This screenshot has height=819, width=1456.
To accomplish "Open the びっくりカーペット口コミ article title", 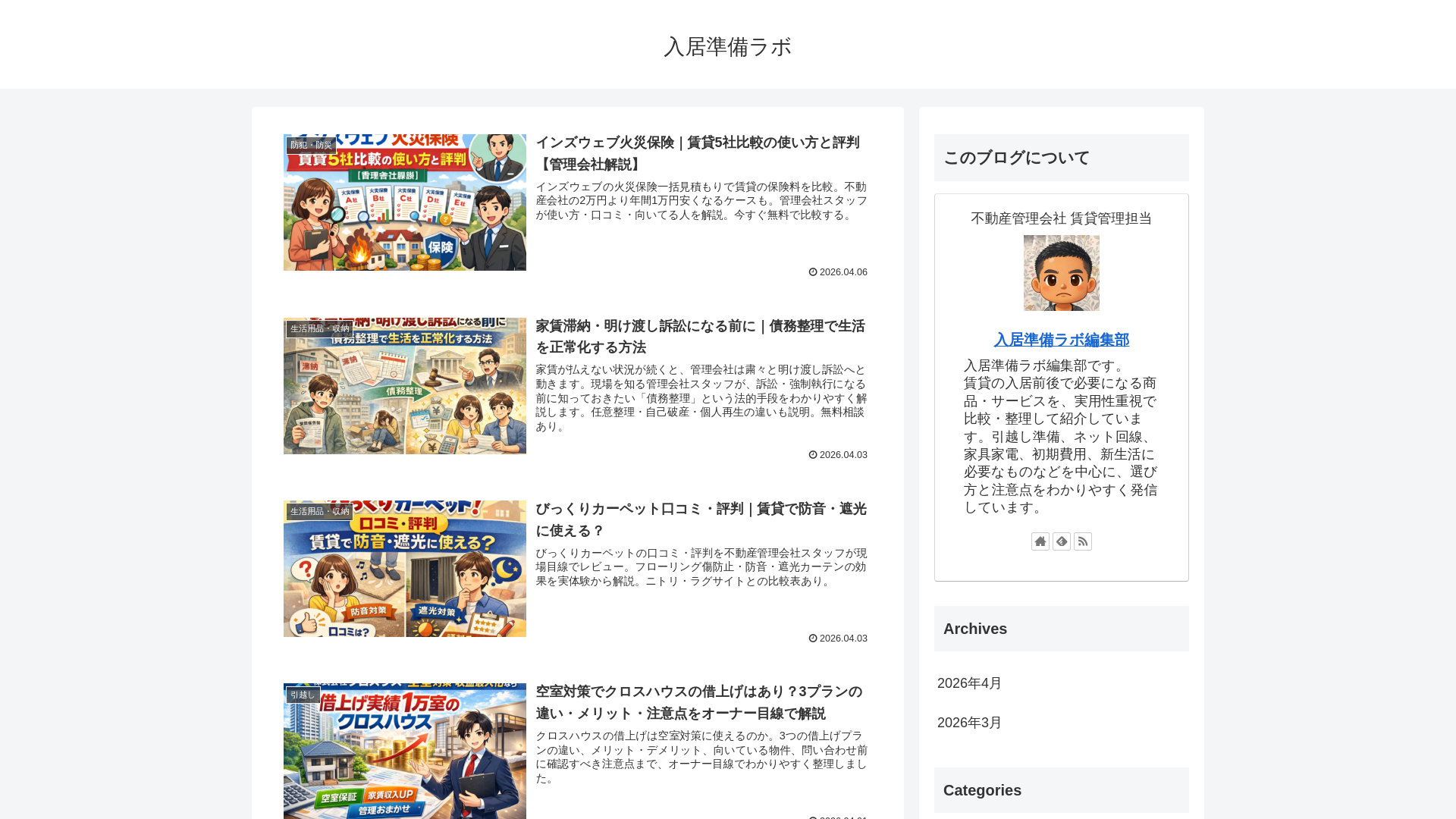I will coord(701,519).
